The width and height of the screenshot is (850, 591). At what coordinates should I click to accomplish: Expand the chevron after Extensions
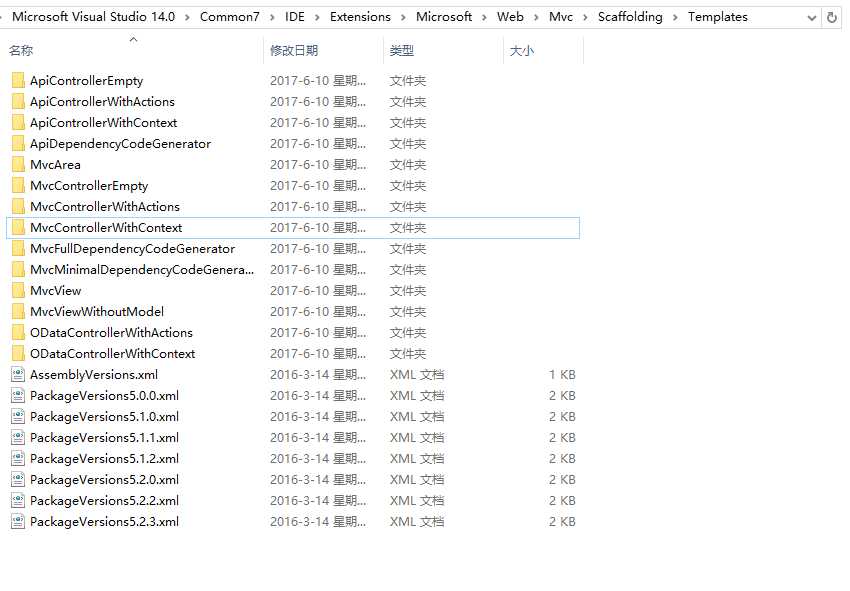point(403,17)
